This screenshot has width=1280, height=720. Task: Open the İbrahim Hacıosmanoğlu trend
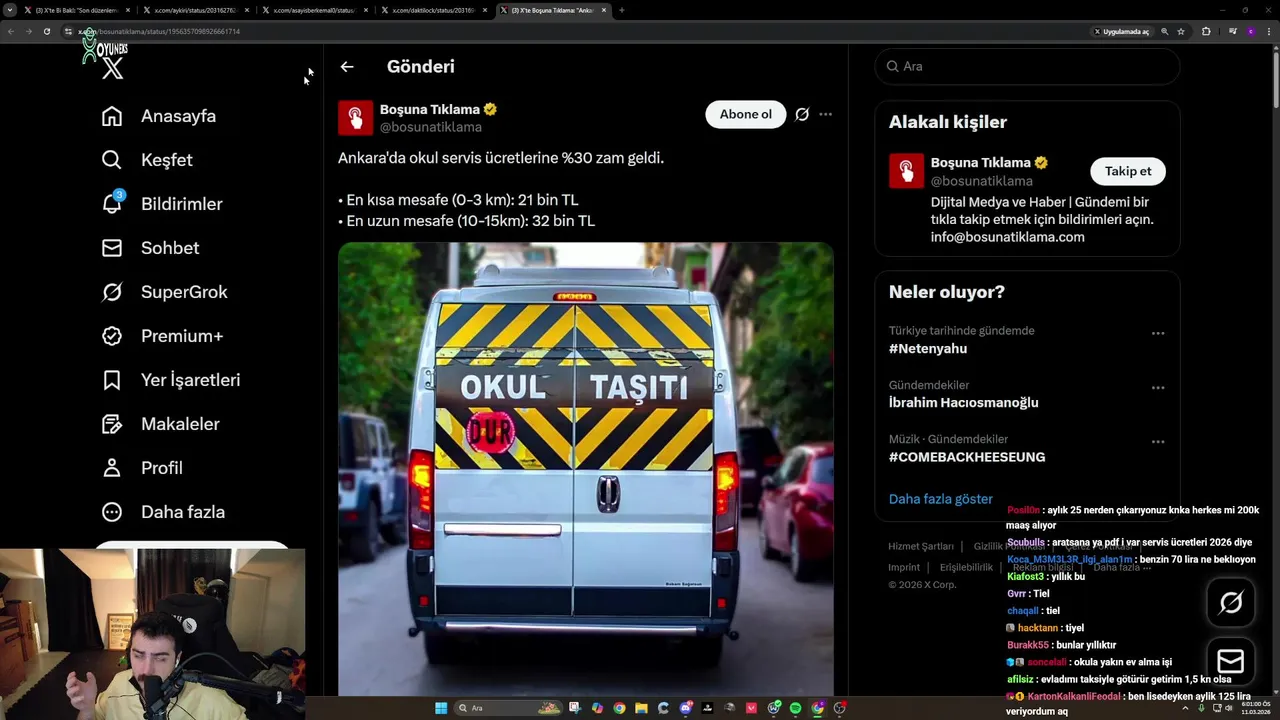point(964,403)
